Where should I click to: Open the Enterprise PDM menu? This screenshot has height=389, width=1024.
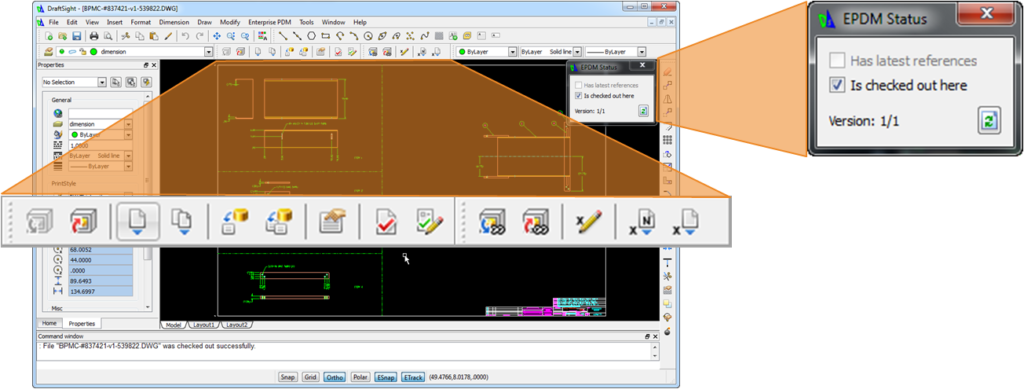tap(270, 22)
